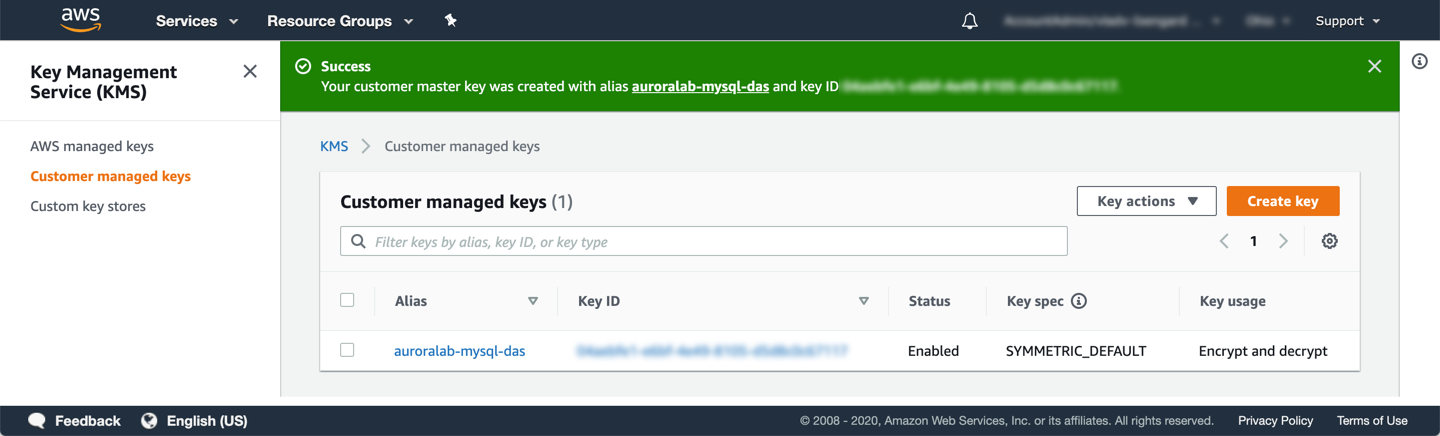The image size is (1440, 436).
Task: Go to previous page of keys
Action: [x=1224, y=241]
